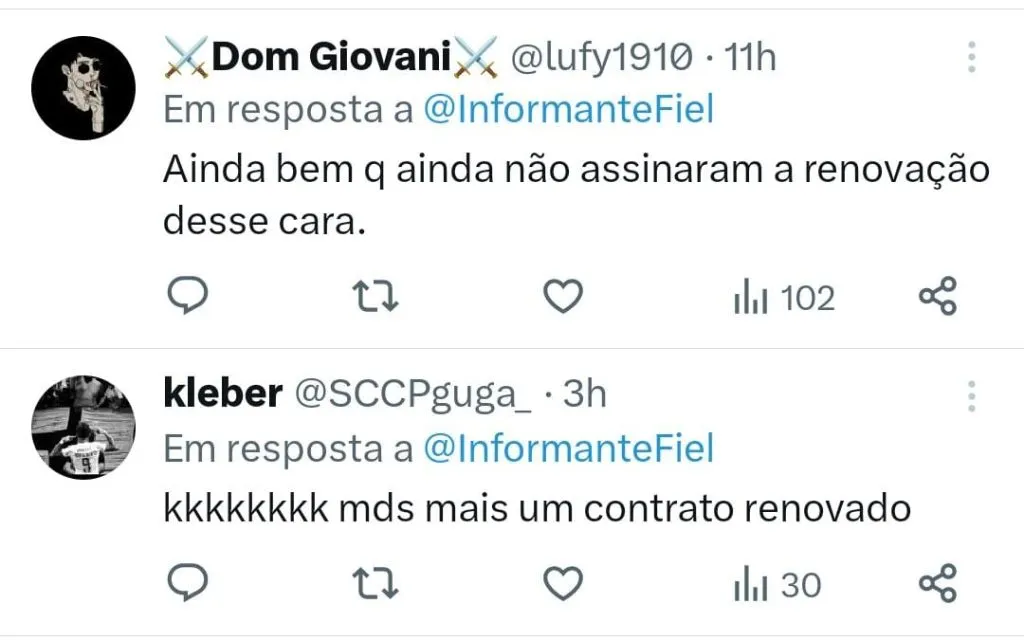Open Dom Giovani's profile picture
The image size is (1024, 640).
coord(82,90)
